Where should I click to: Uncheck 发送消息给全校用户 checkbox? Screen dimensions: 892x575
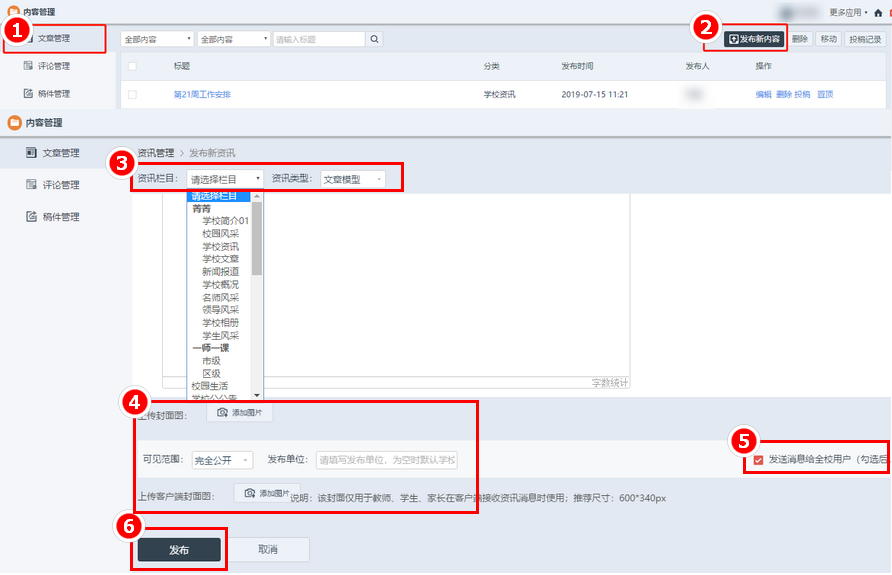[759, 460]
